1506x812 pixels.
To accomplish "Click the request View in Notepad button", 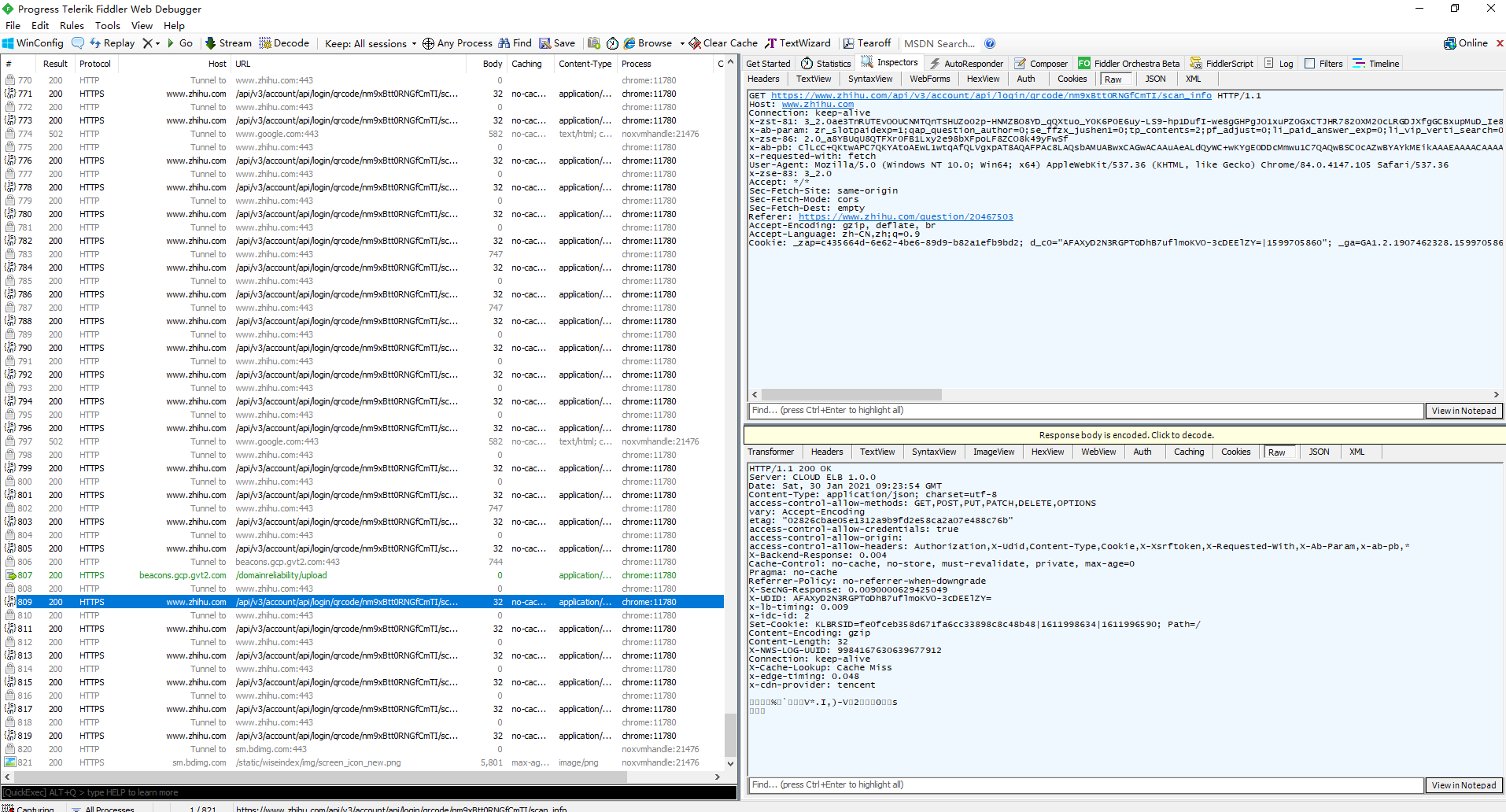I will [x=1464, y=411].
